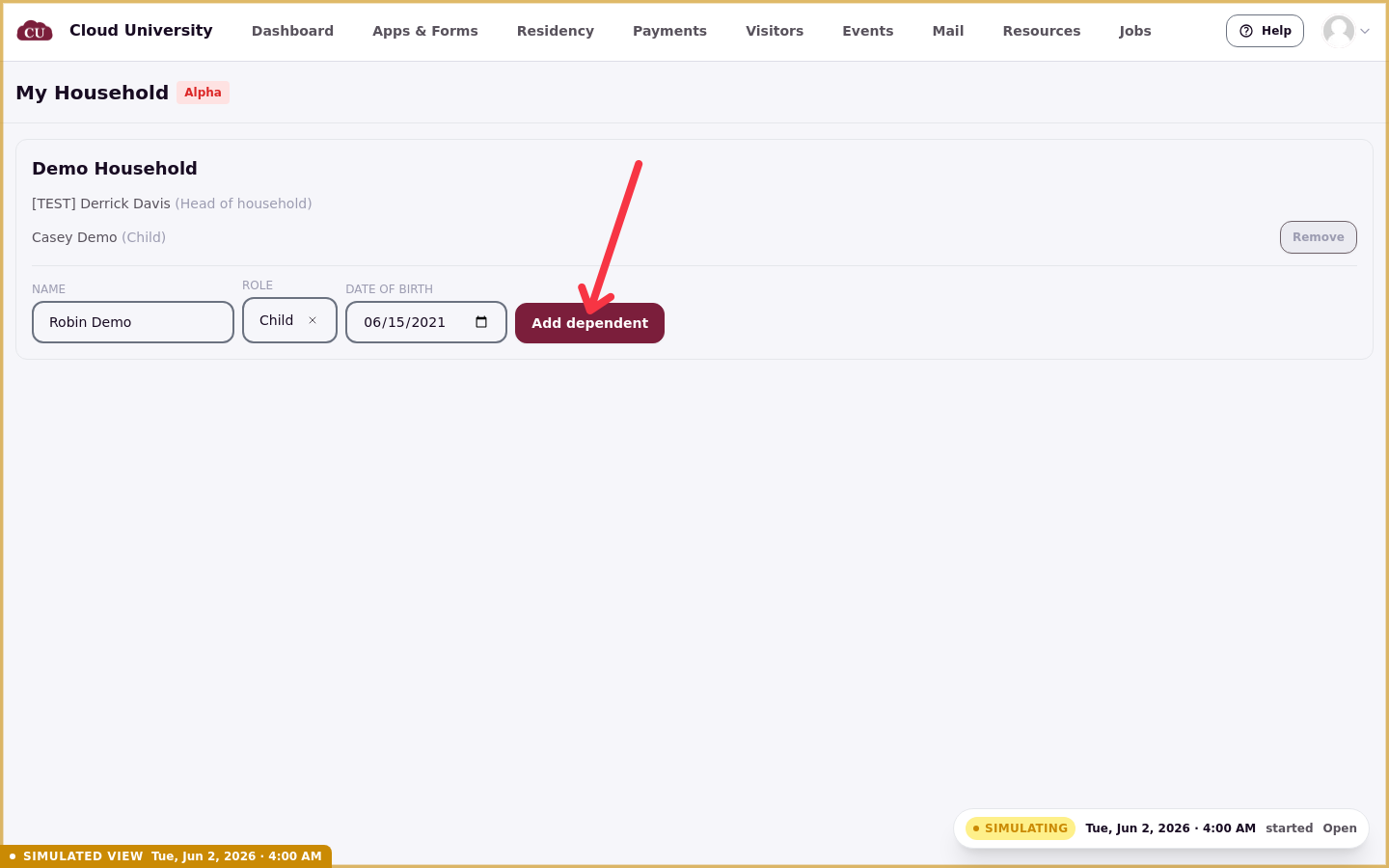
Task: Click the Name field containing Robin Demo
Action: (133, 322)
